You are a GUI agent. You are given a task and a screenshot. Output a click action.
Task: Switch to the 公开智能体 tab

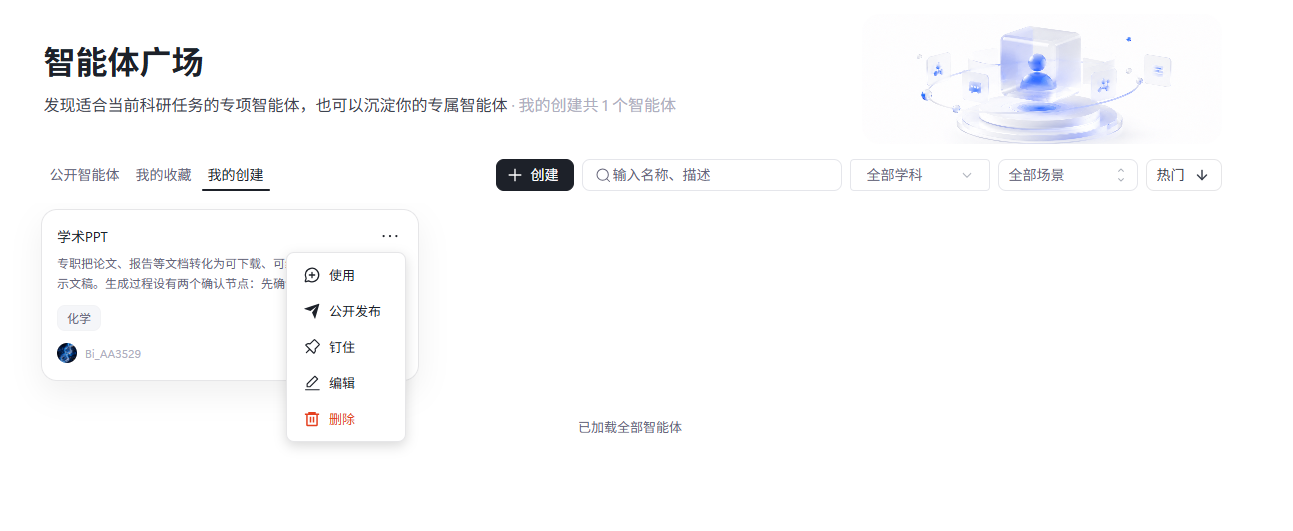pos(85,175)
